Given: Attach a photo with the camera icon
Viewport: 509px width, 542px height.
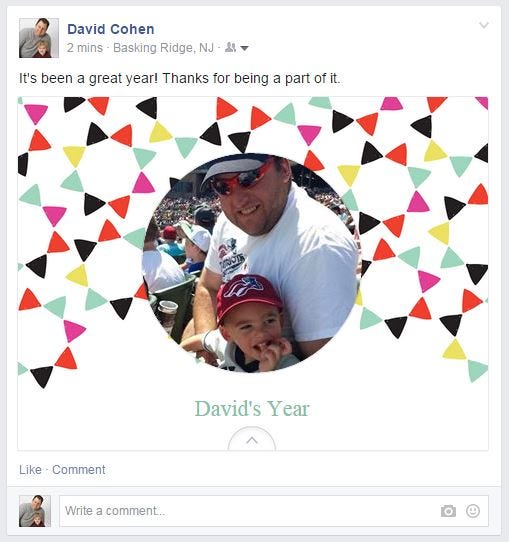Looking at the screenshot, I should click(x=448, y=511).
